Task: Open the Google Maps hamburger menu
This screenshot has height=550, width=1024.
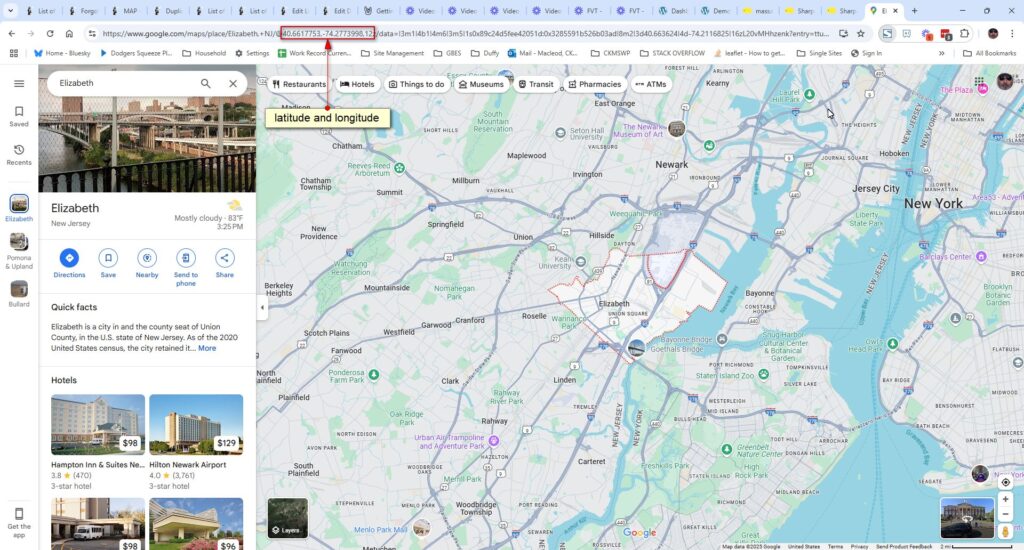Action: (19, 84)
